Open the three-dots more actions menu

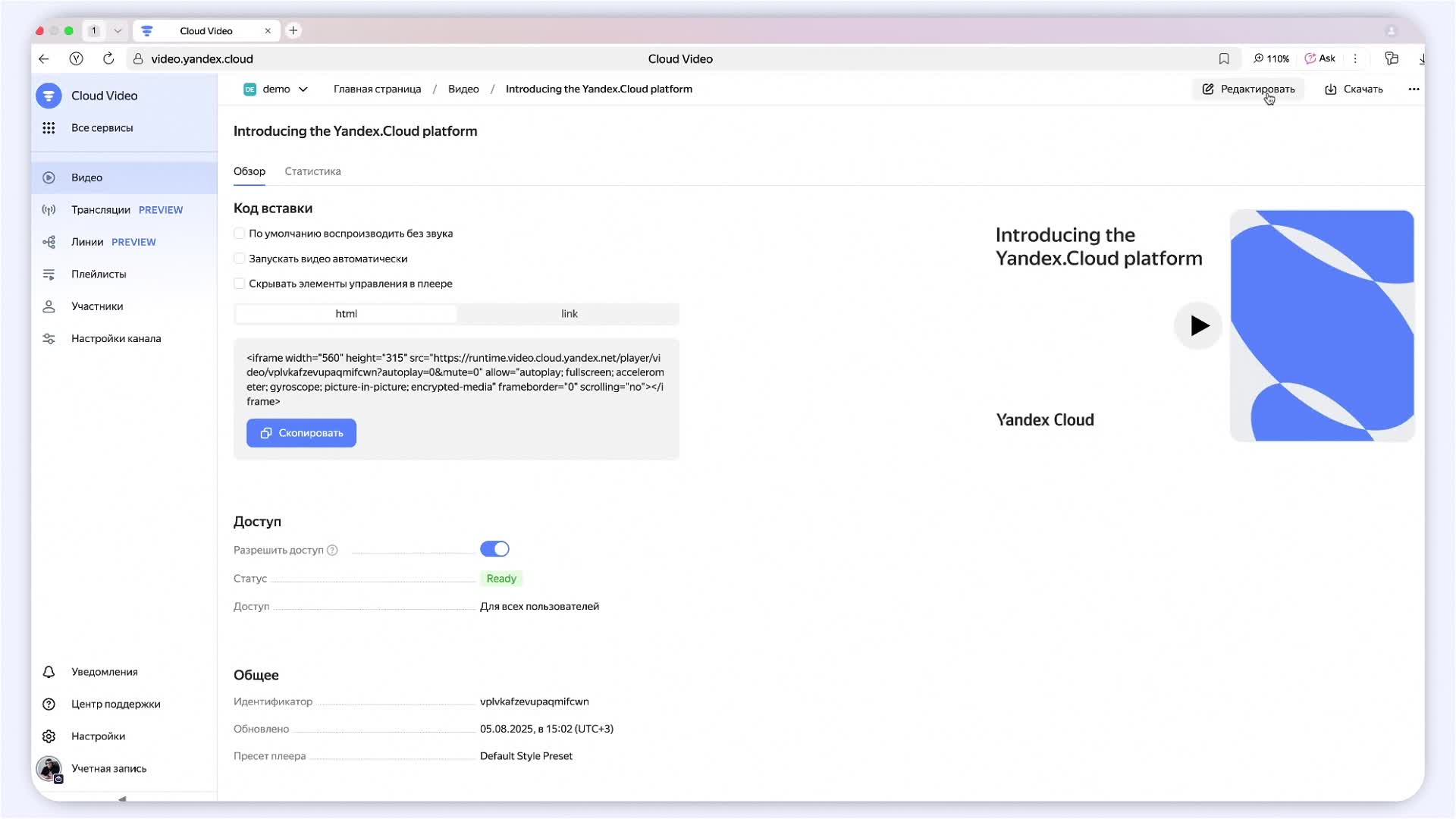pos(1414,89)
